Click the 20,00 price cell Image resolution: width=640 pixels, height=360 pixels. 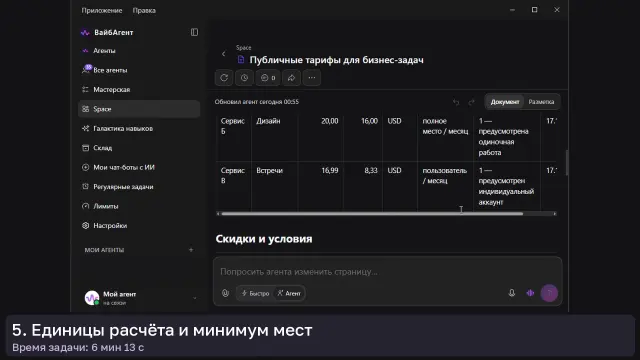320,137
